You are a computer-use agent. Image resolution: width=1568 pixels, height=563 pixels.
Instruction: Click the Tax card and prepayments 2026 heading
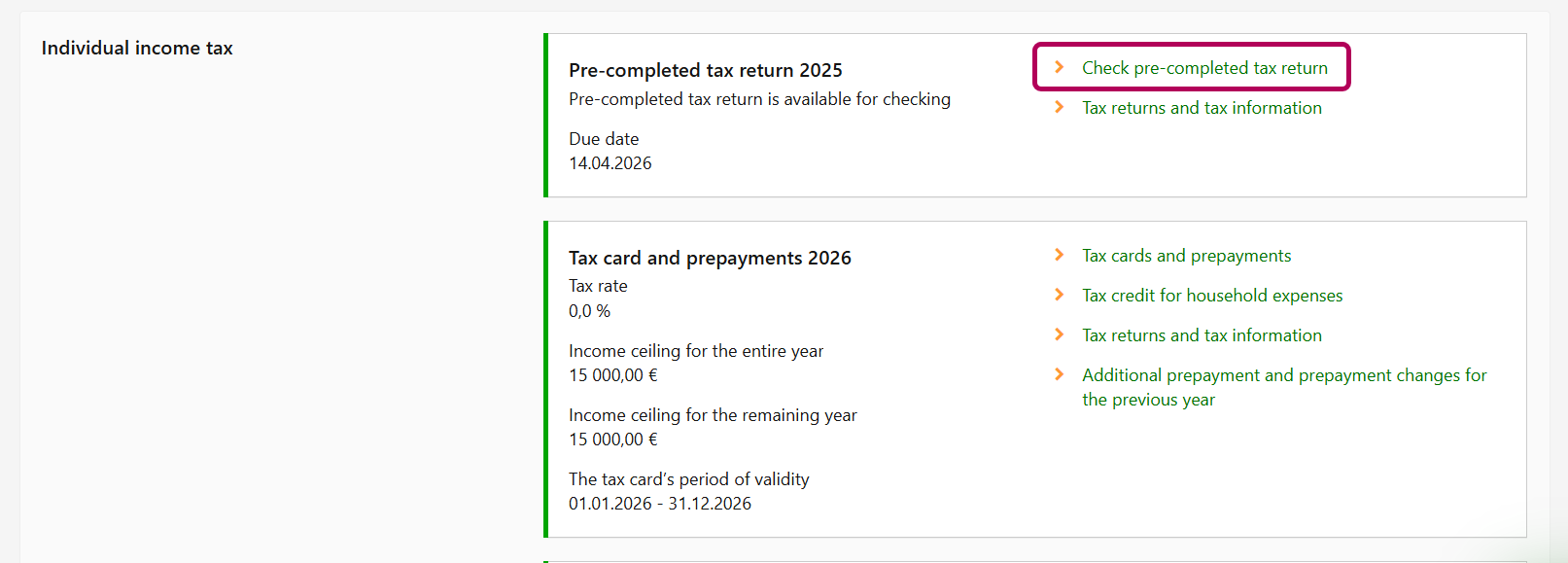[710, 258]
